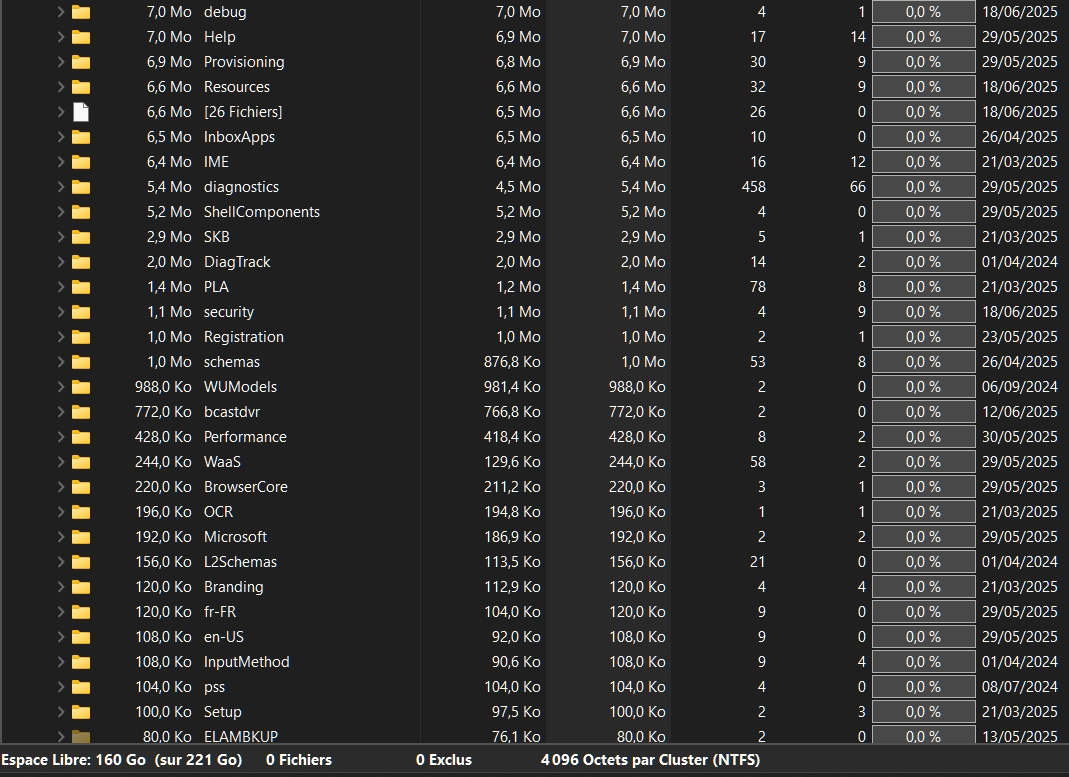Click percentage bar in the Setup row
This screenshot has width=1069, height=777.
coord(924,712)
